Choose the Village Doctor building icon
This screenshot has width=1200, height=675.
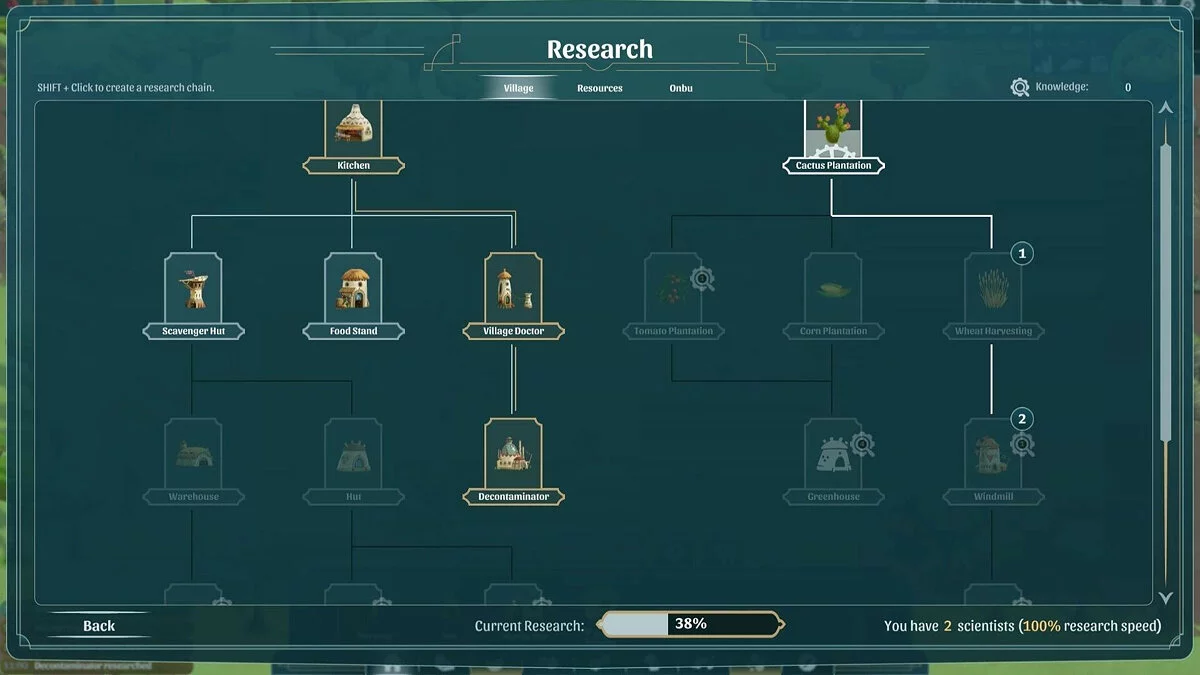tap(514, 286)
